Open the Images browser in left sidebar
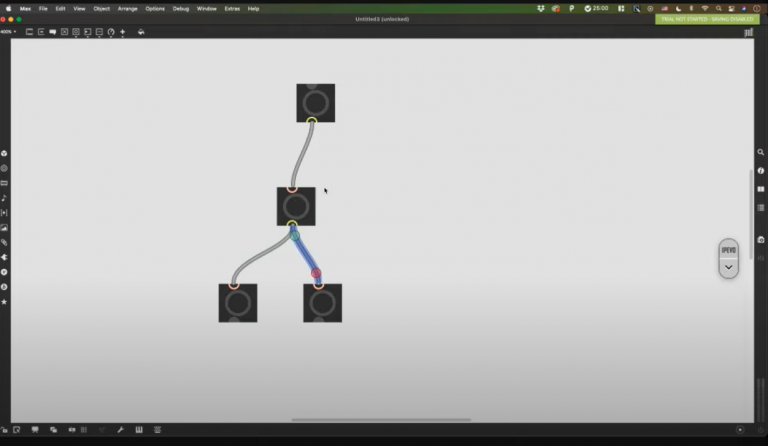Screen dimensions: 768x446 4,227
